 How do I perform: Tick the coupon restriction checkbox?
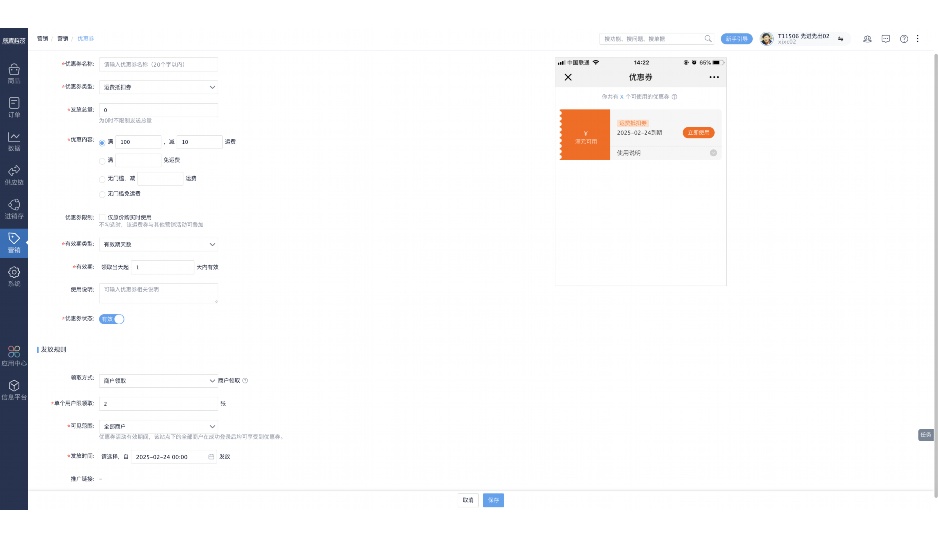tap(102, 217)
